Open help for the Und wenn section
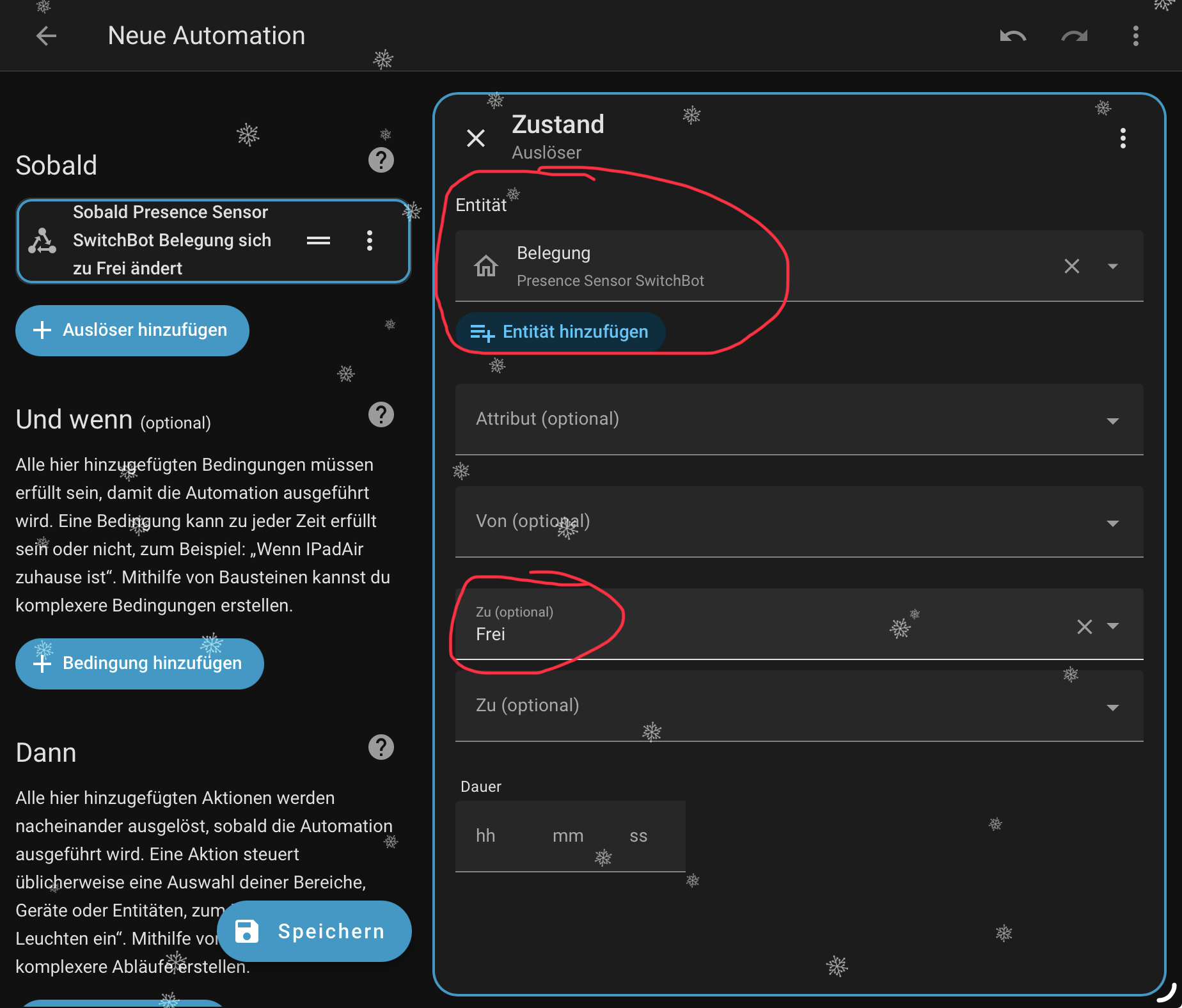The width and height of the screenshot is (1182, 1008). coord(381,415)
